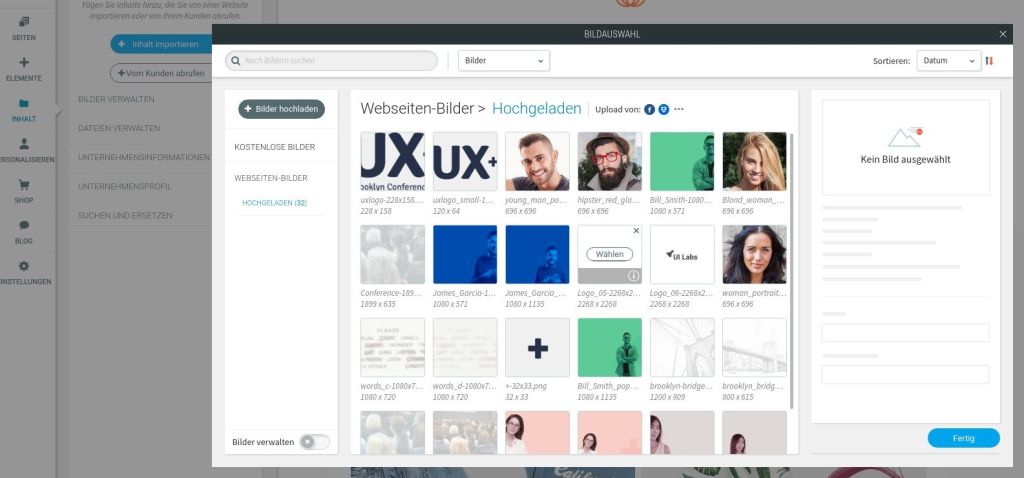Click the Bilder hochladen button
The width and height of the screenshot is (1024, 478).
click(x=281, y=109)
